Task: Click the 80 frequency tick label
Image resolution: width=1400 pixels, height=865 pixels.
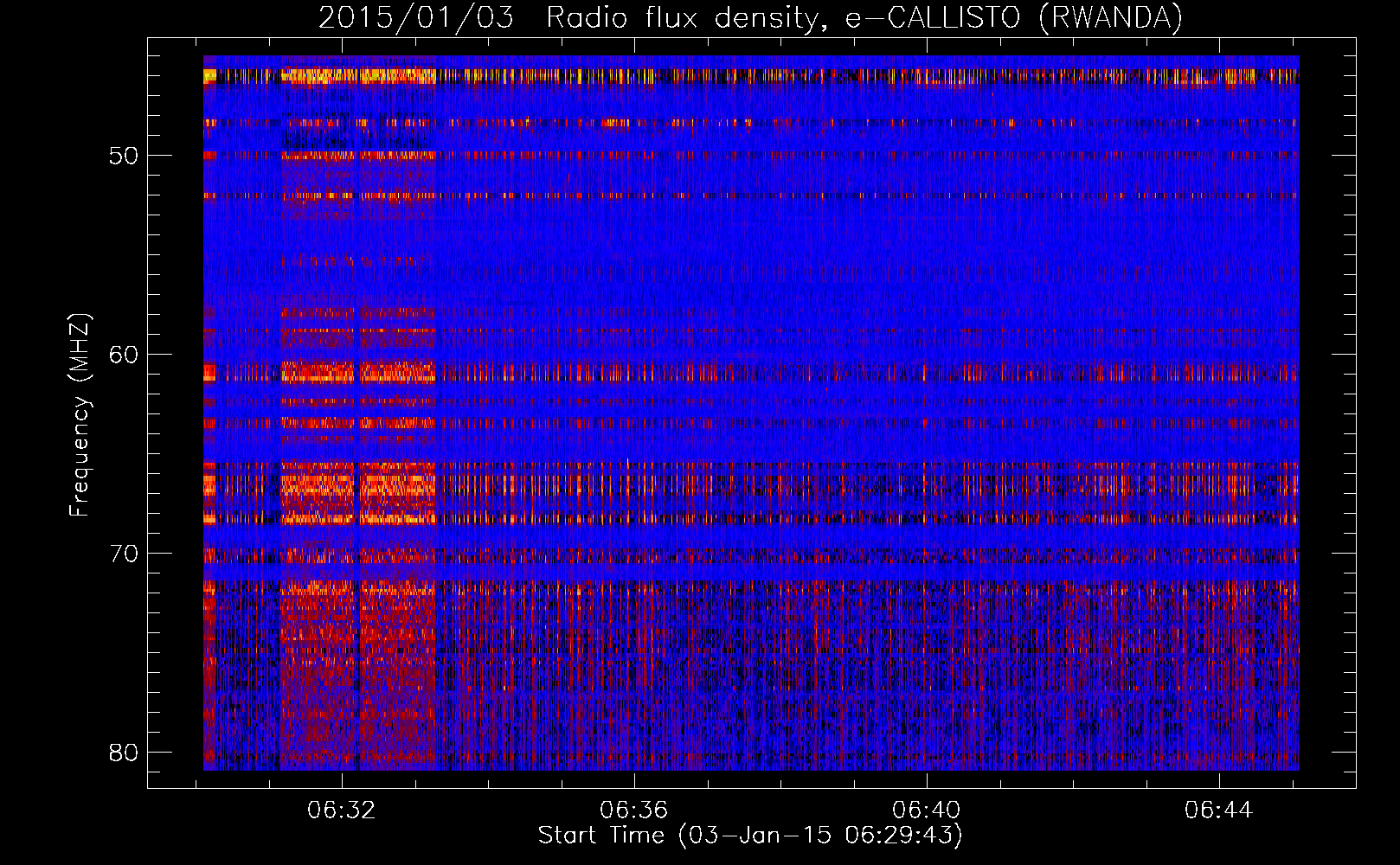Action: pos(125,753)
